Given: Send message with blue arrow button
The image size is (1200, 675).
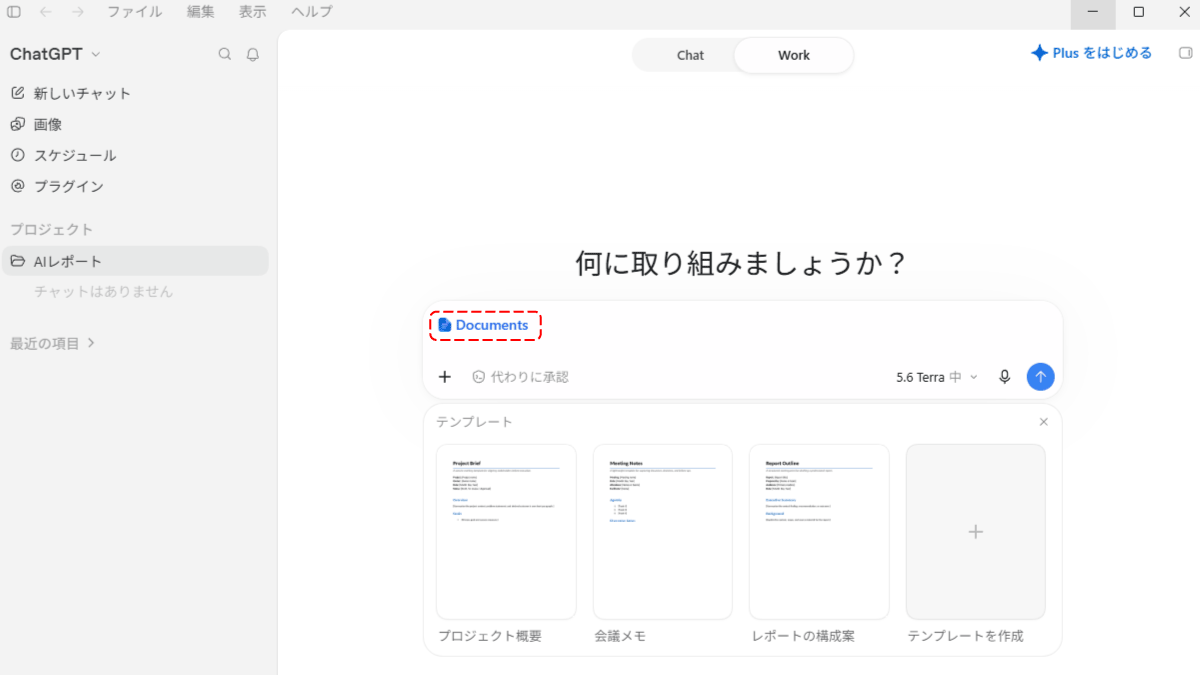Looking at the screenshot, I should [x=1040, y=377].
